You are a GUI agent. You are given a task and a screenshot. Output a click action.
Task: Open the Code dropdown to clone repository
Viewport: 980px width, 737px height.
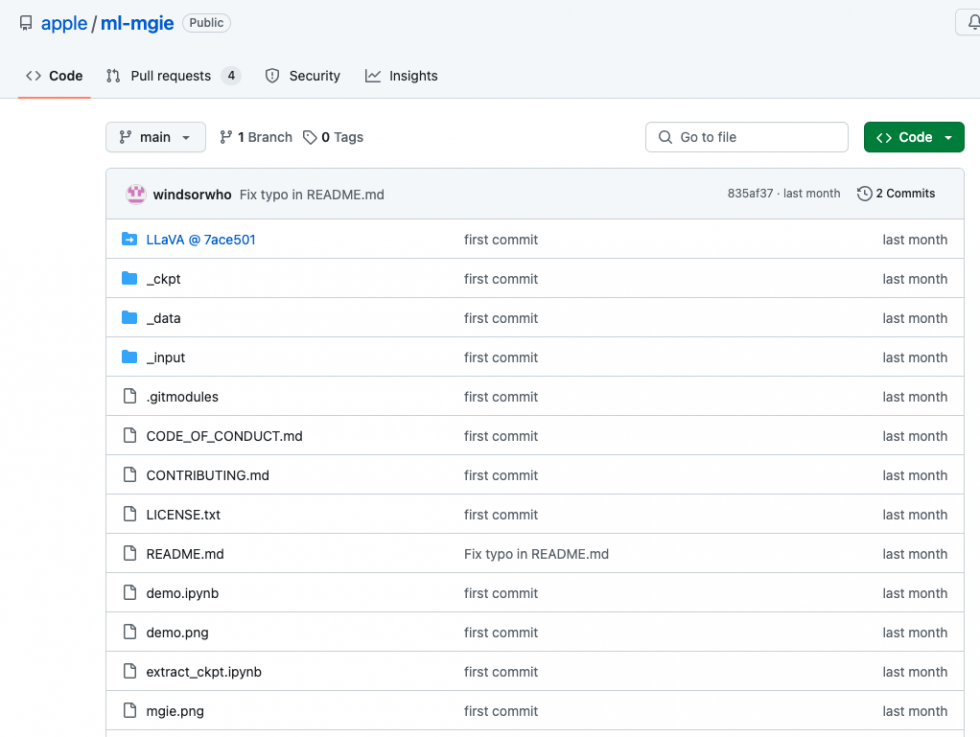[914, 137]
